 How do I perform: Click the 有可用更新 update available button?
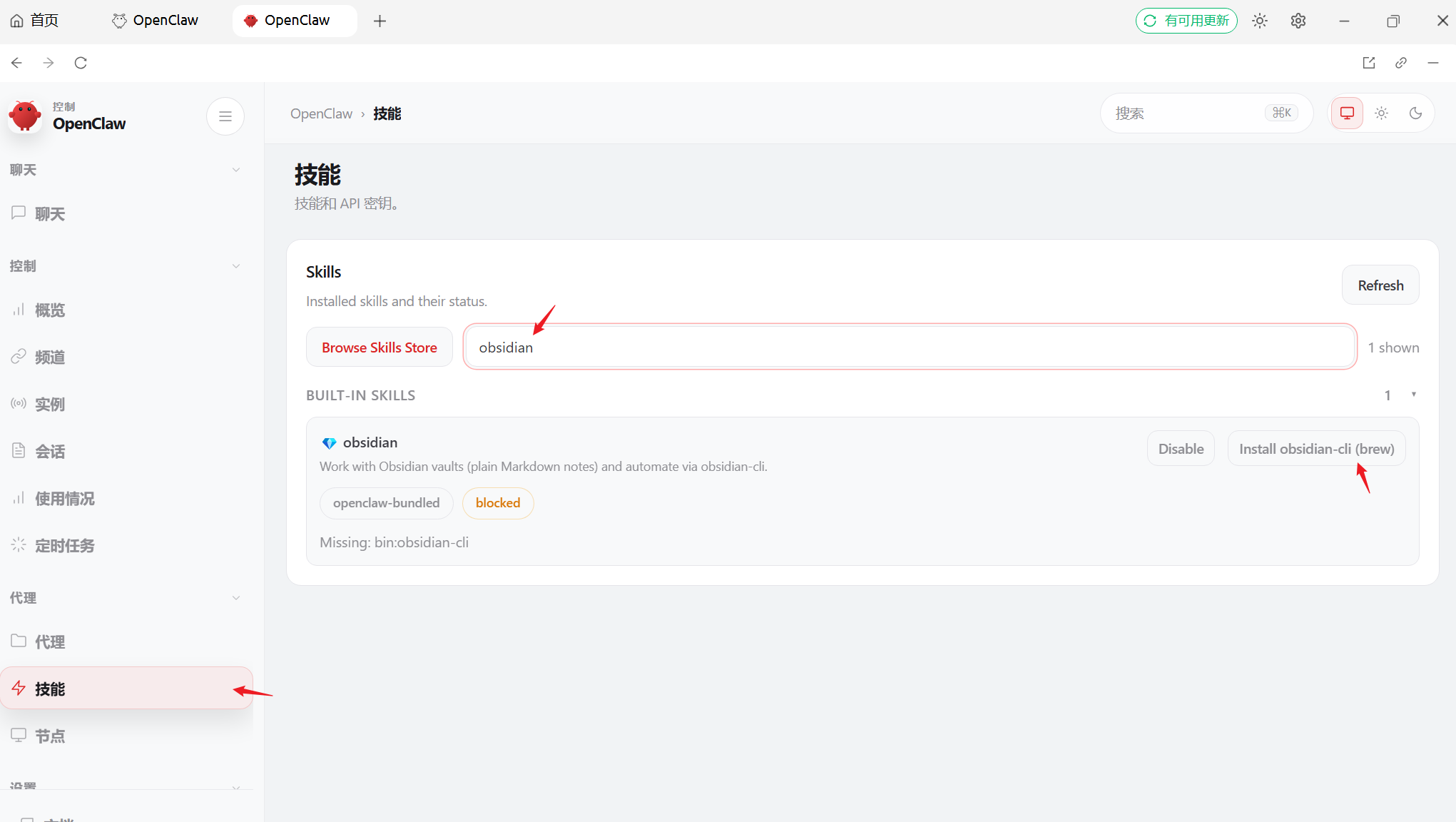coord(1186,21)
